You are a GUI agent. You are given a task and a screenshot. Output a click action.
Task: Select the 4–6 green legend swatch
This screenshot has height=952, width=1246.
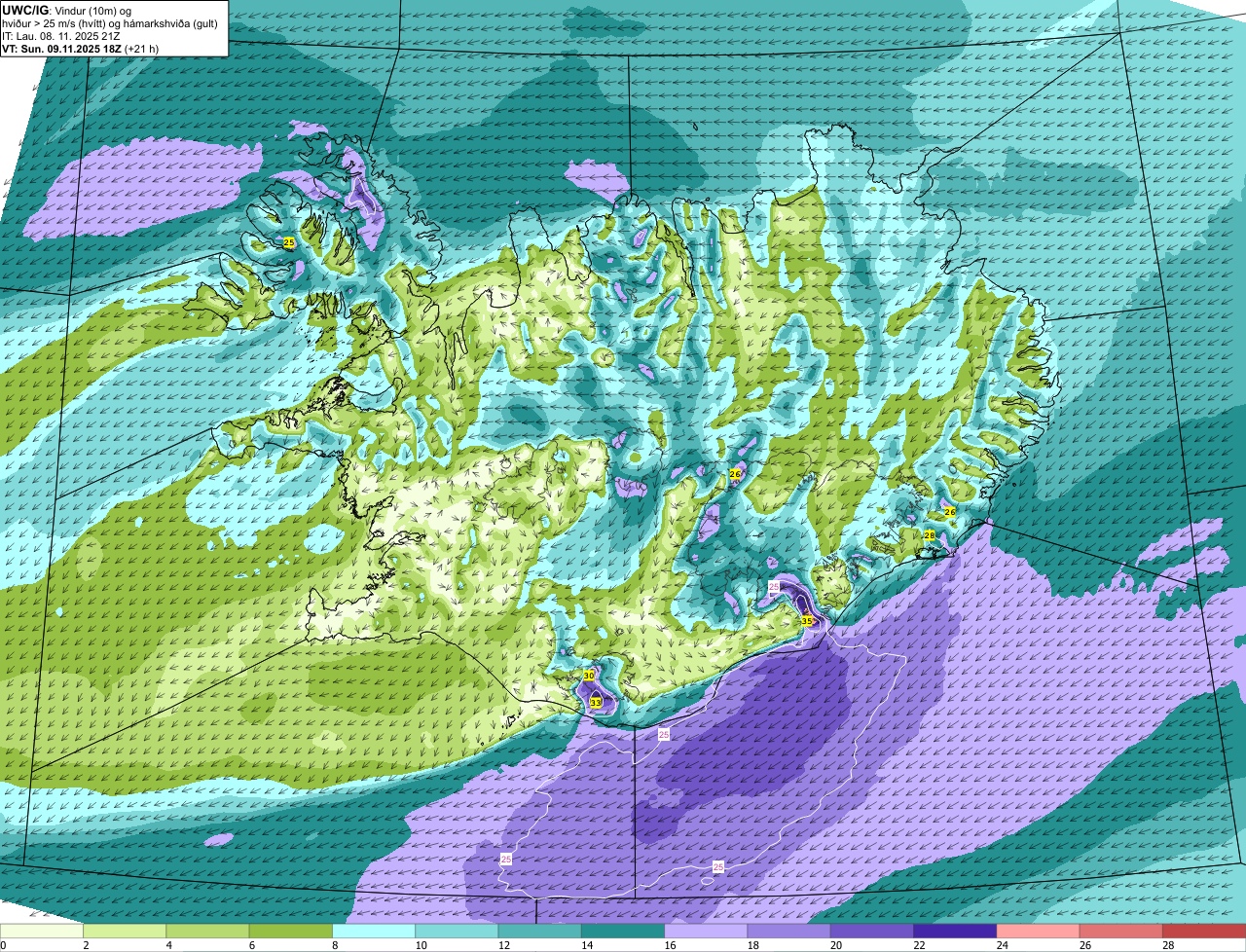click(x=207, y=932)
